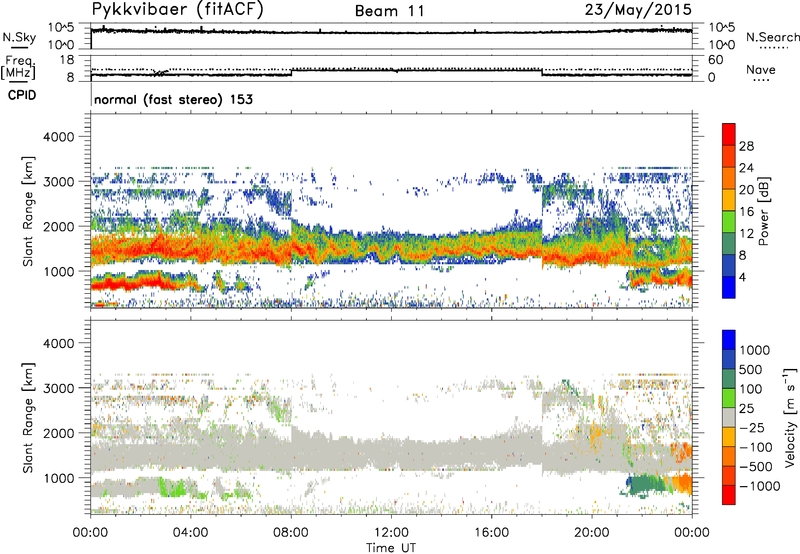This screenshot has width=800, height=554.
Task: Click the '16' power colorbar tick label
Action: coord(746,212)
